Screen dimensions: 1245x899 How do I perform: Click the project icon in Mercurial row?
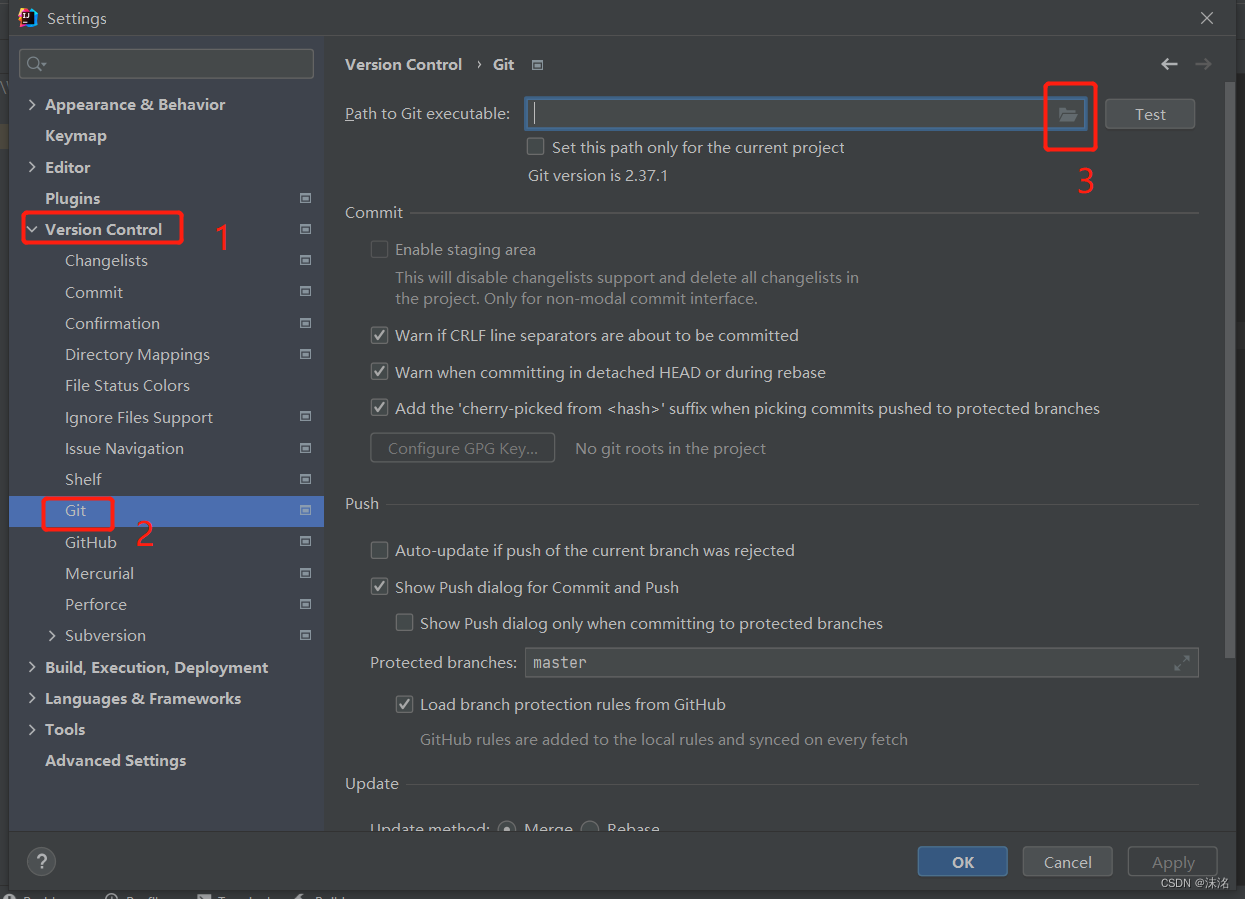coord(305,573)
